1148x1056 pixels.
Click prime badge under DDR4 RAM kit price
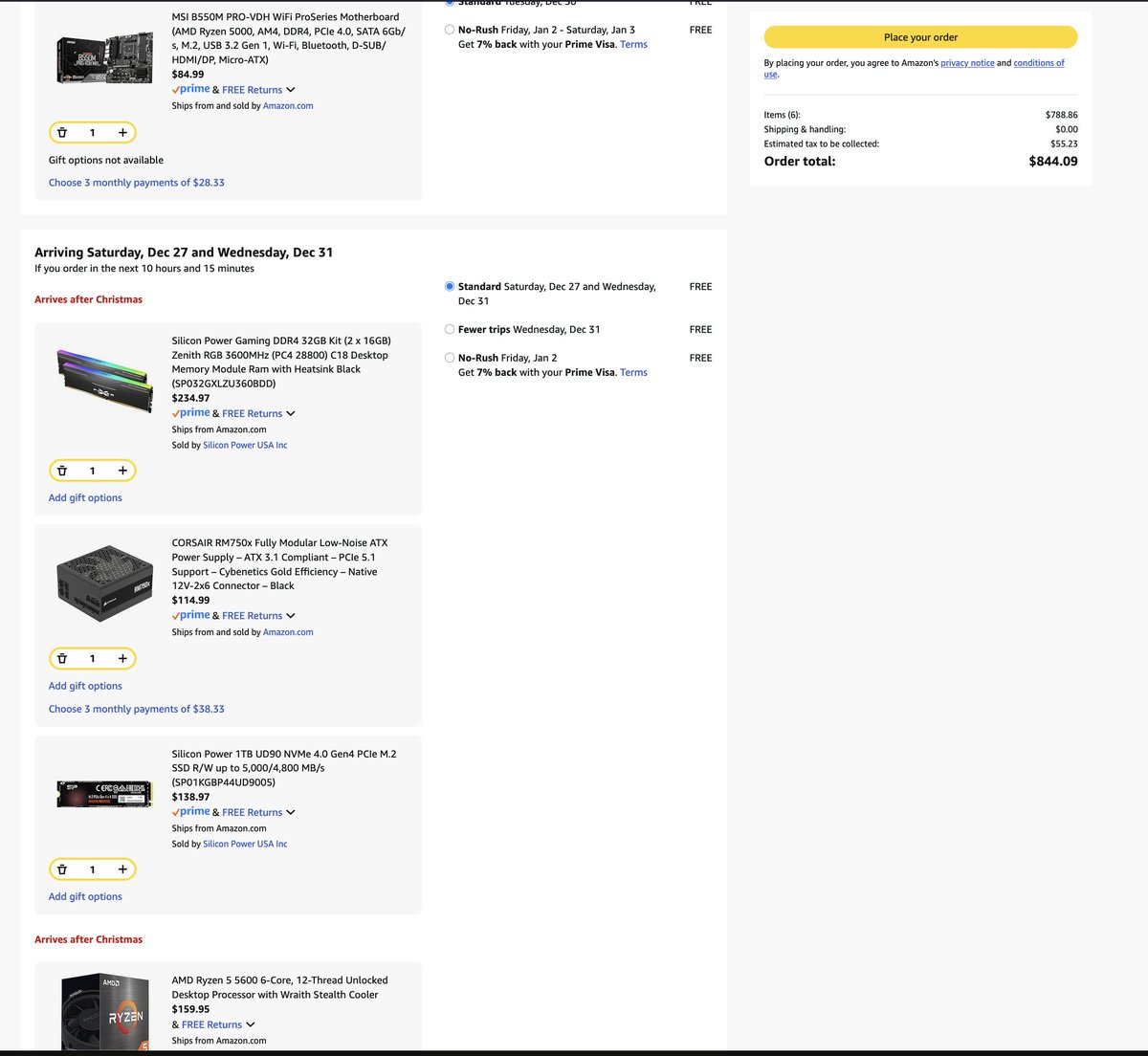[x=191, y=413]
